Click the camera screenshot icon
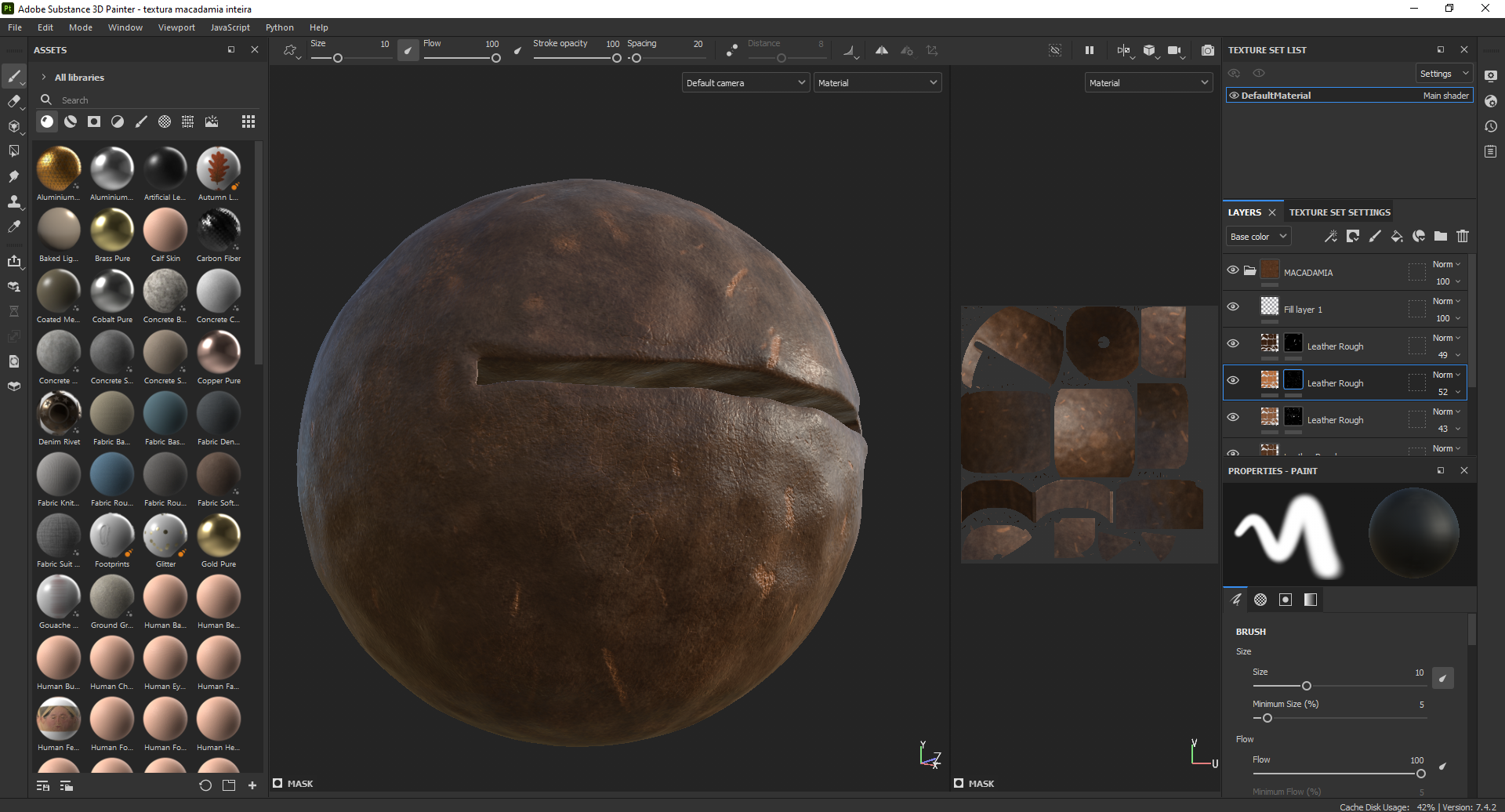The width and height of the screenshot is (1505, 812). [1207, 50]
